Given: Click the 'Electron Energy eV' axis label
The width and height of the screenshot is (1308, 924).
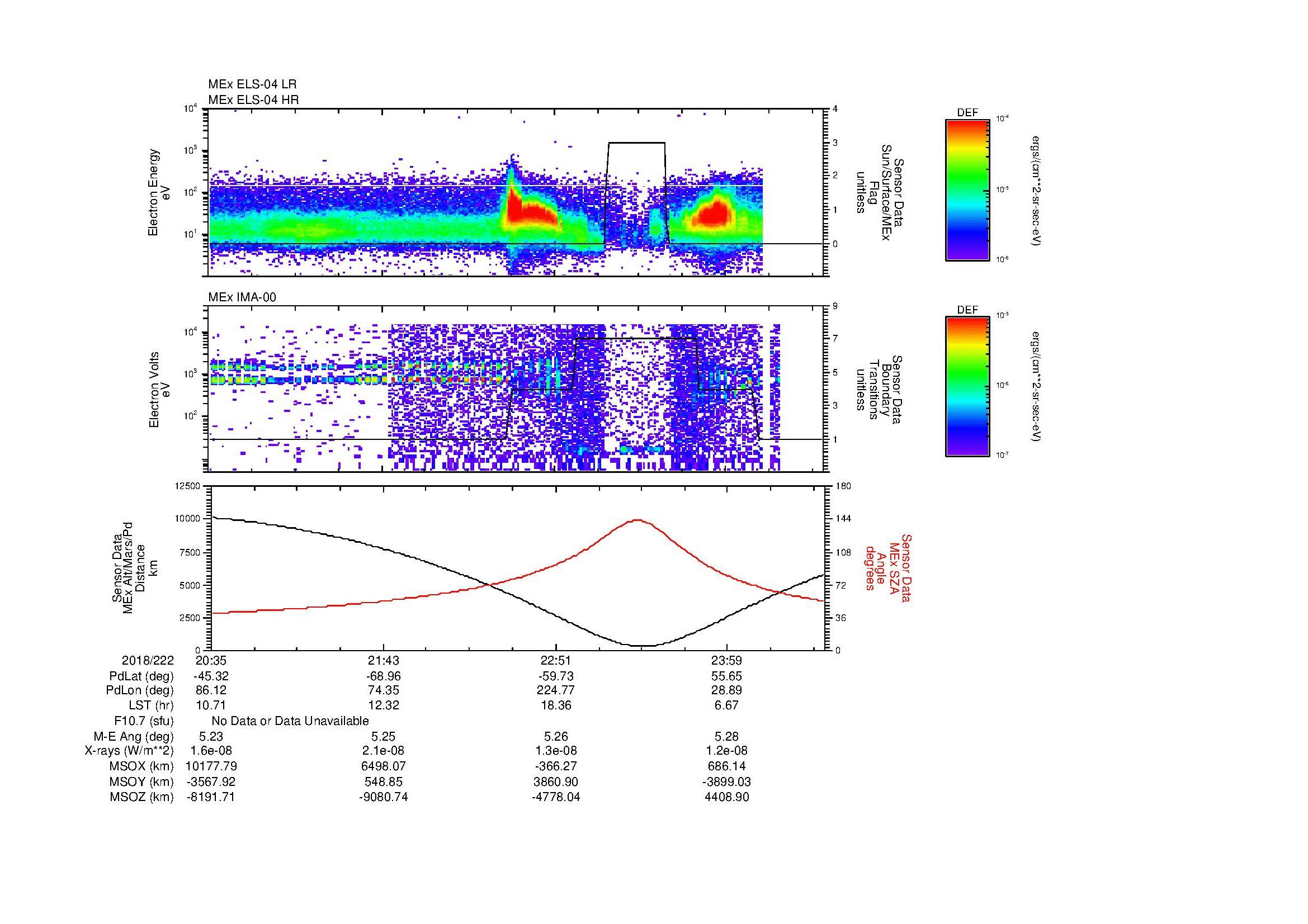Looking at the screenshot, I should pyautogui.click(x=159, y=192).
